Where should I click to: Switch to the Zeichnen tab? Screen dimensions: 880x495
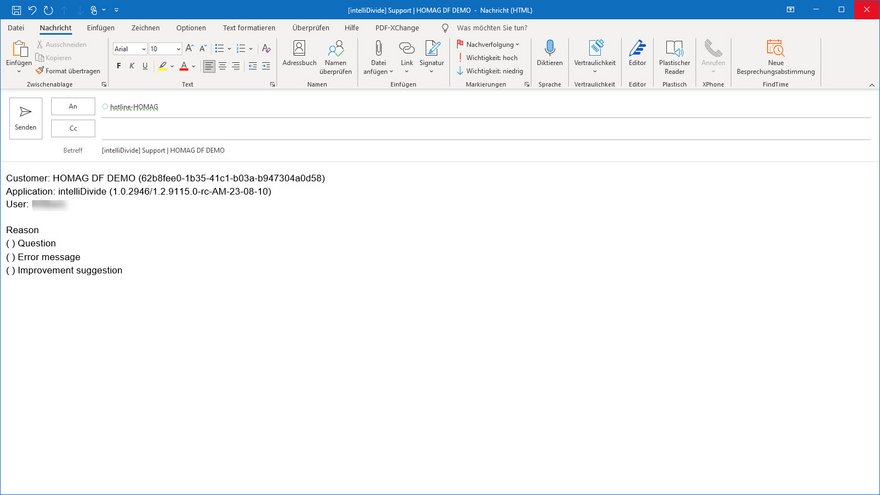click(145, 28)
